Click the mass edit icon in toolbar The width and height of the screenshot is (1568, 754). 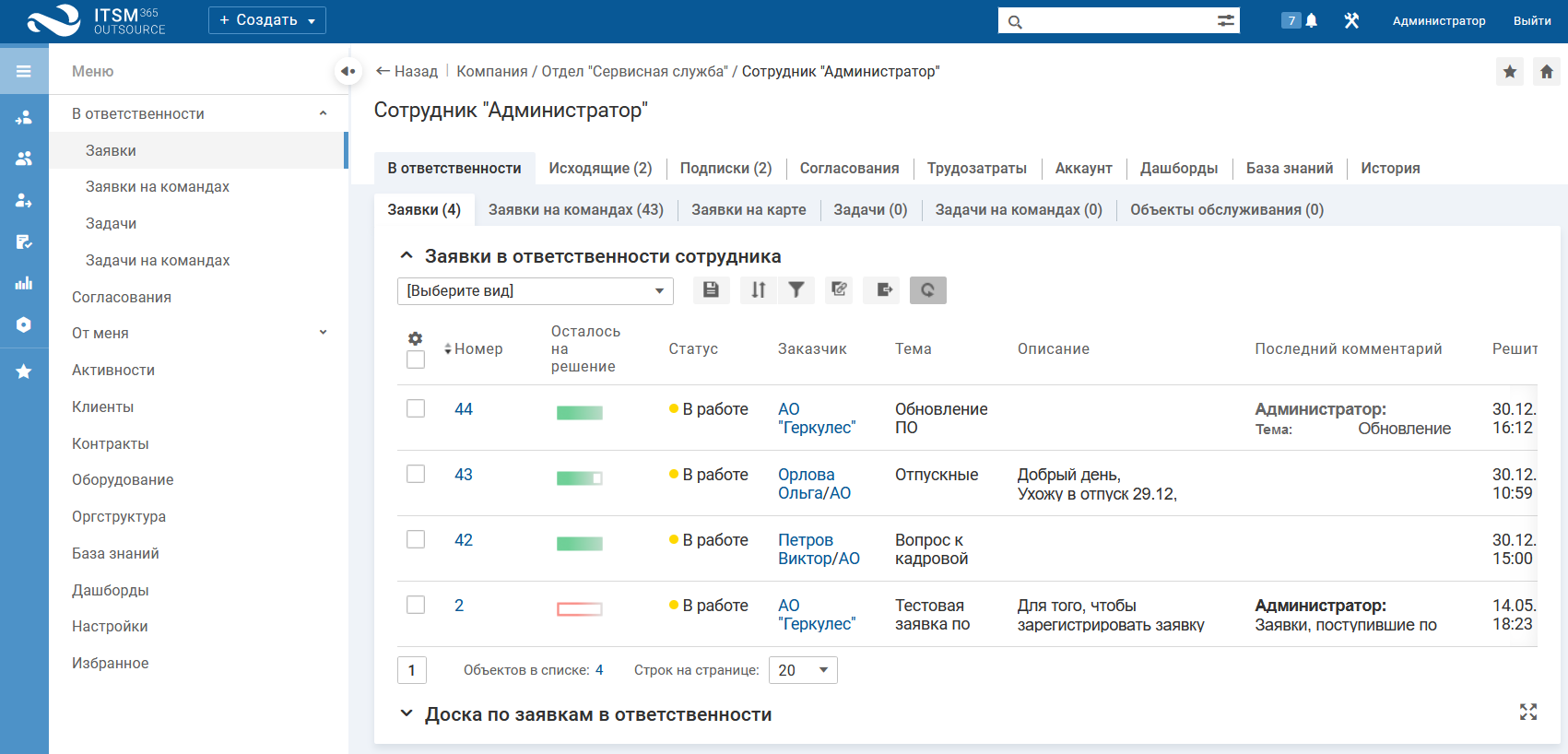pos(839,289)
